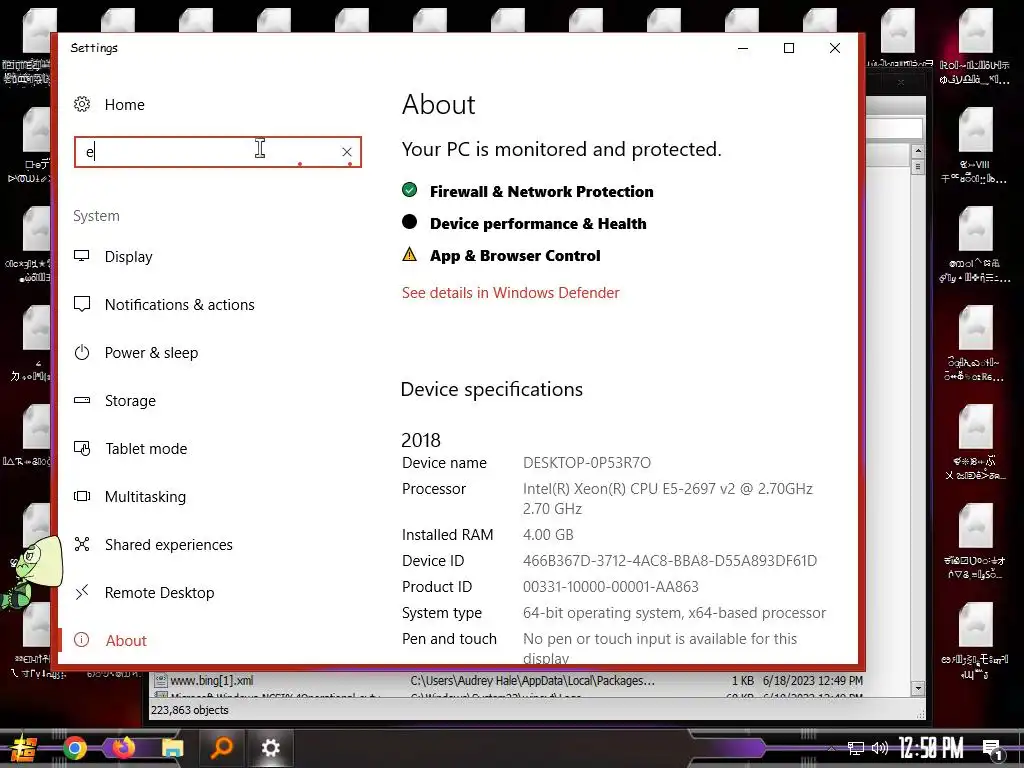The image size is (1024, 768).
Task: Click Home at top of Settings sidebar
Action: (125, 104)
